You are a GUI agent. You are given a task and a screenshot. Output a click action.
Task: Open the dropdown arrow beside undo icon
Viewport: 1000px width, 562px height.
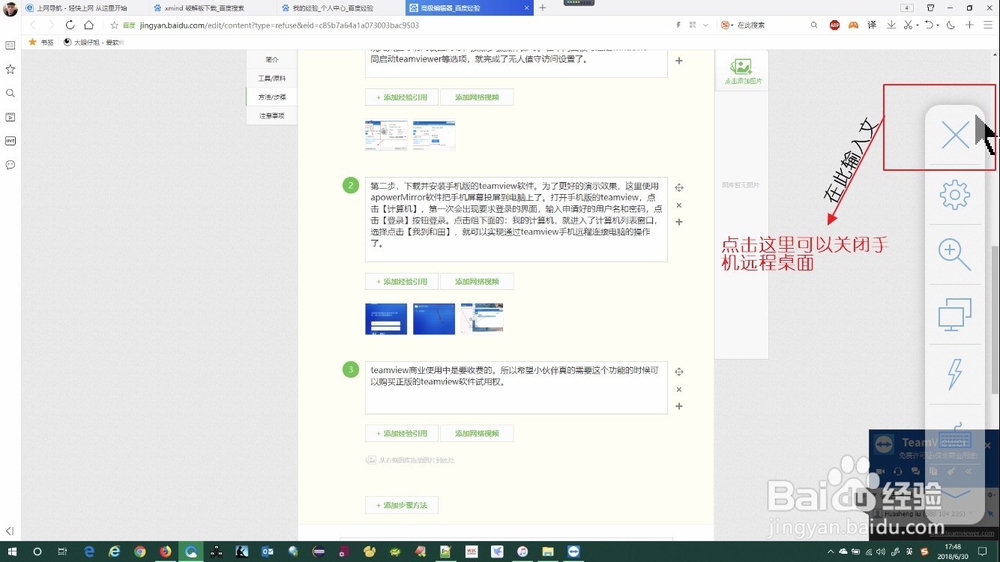tap(938, 26)
